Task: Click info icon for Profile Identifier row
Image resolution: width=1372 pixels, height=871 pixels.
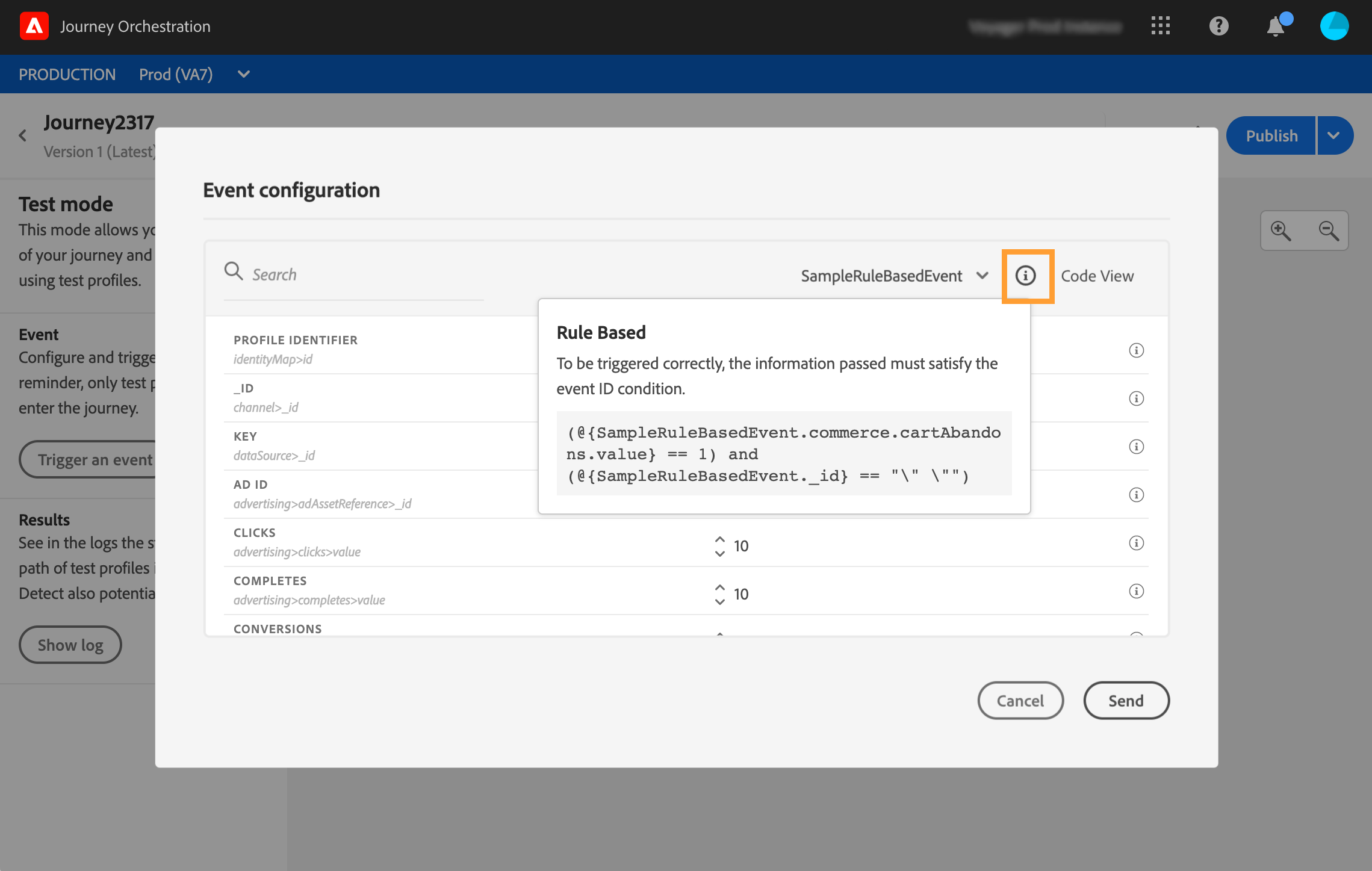Action: point(1136,350)
